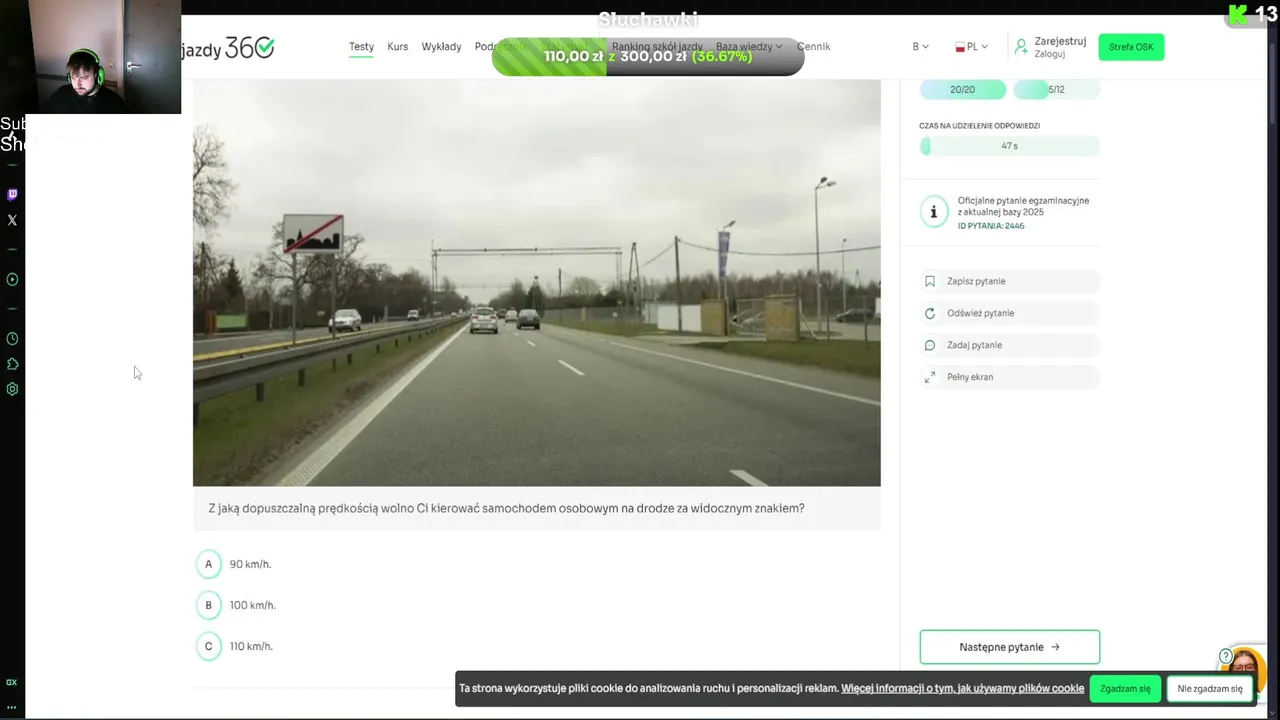Click the 47 s answer timer bar
1280x720 pixels.
[1009, 146]
